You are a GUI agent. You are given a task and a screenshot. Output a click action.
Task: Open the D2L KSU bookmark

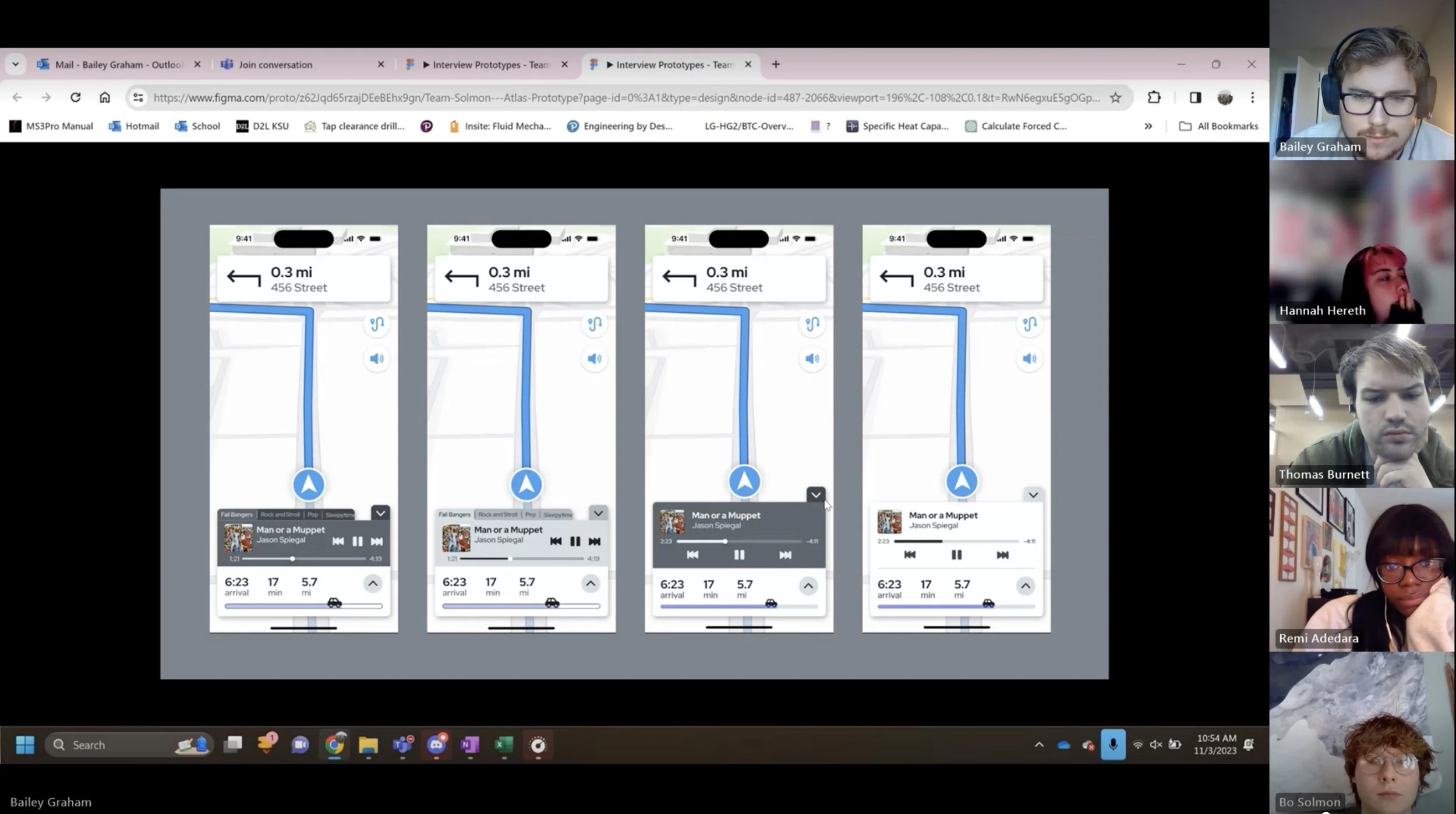tap(263, 126)
